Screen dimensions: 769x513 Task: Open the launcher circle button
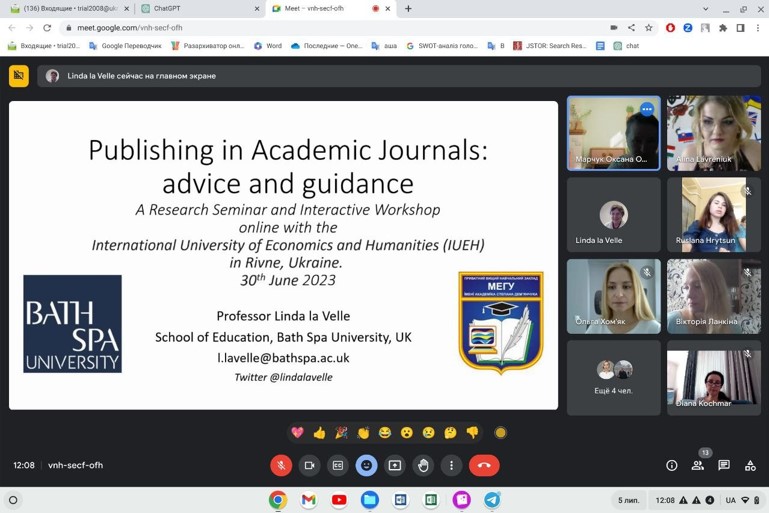13,500
